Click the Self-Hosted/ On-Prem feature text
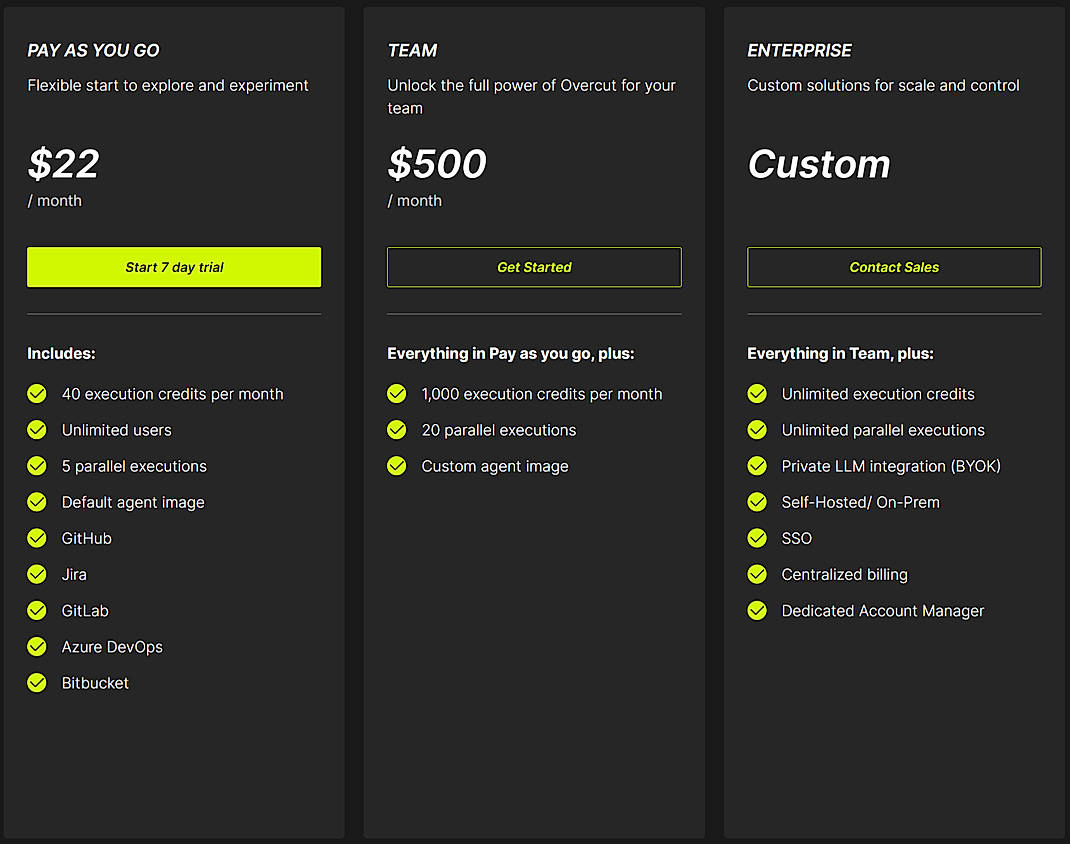This screenshot has height=844, width=1070. [860, 502]
